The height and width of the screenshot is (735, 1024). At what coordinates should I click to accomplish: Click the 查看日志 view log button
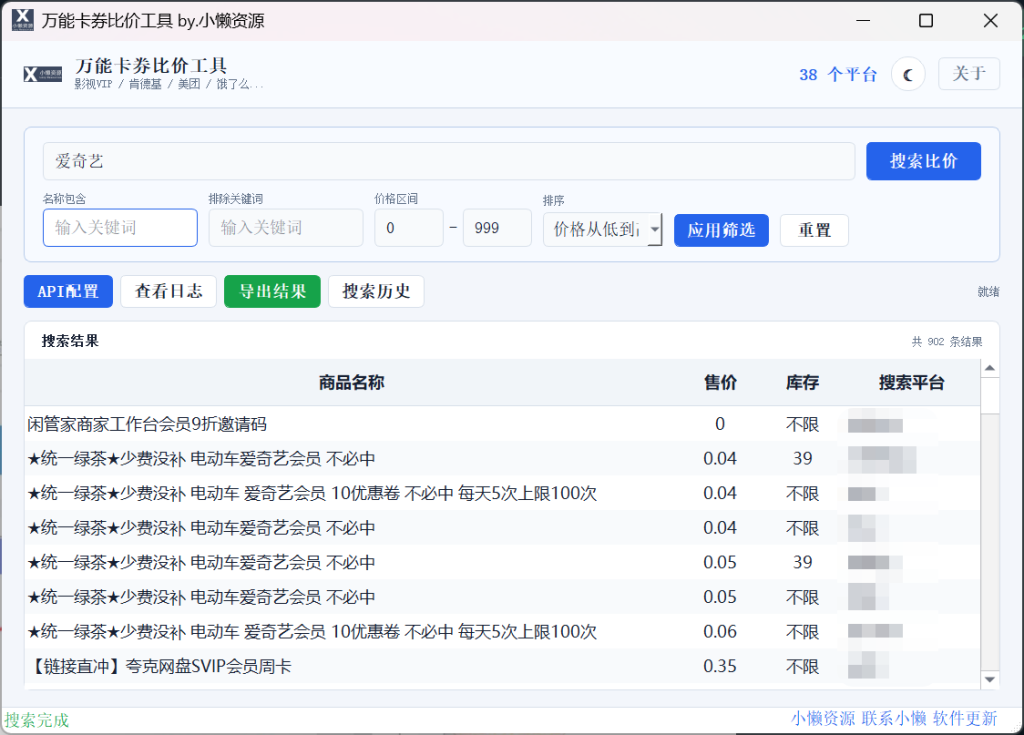click(168, 291)
